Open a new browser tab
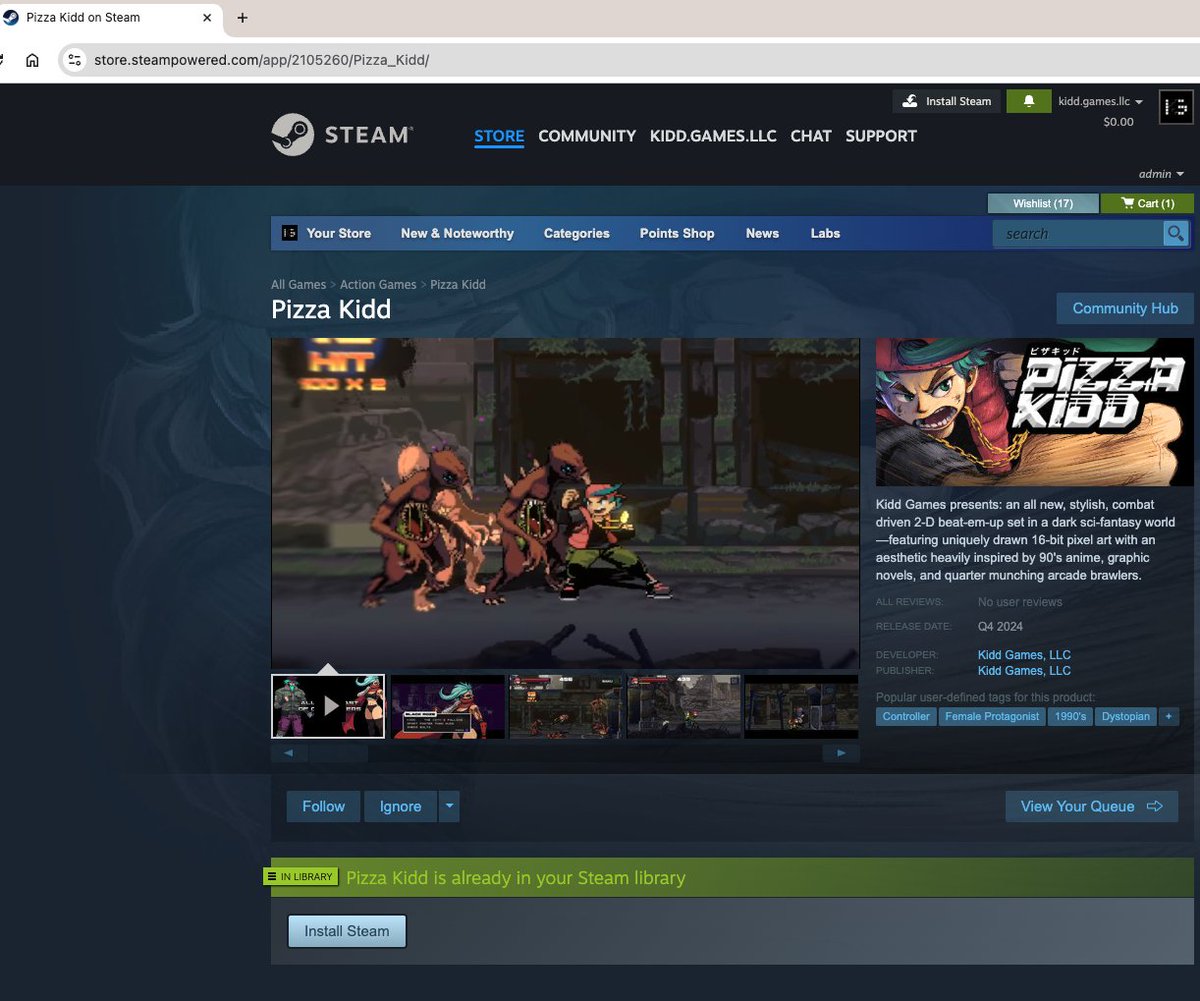Viewport: 1200px width, 1001px height. coord(242,18)
